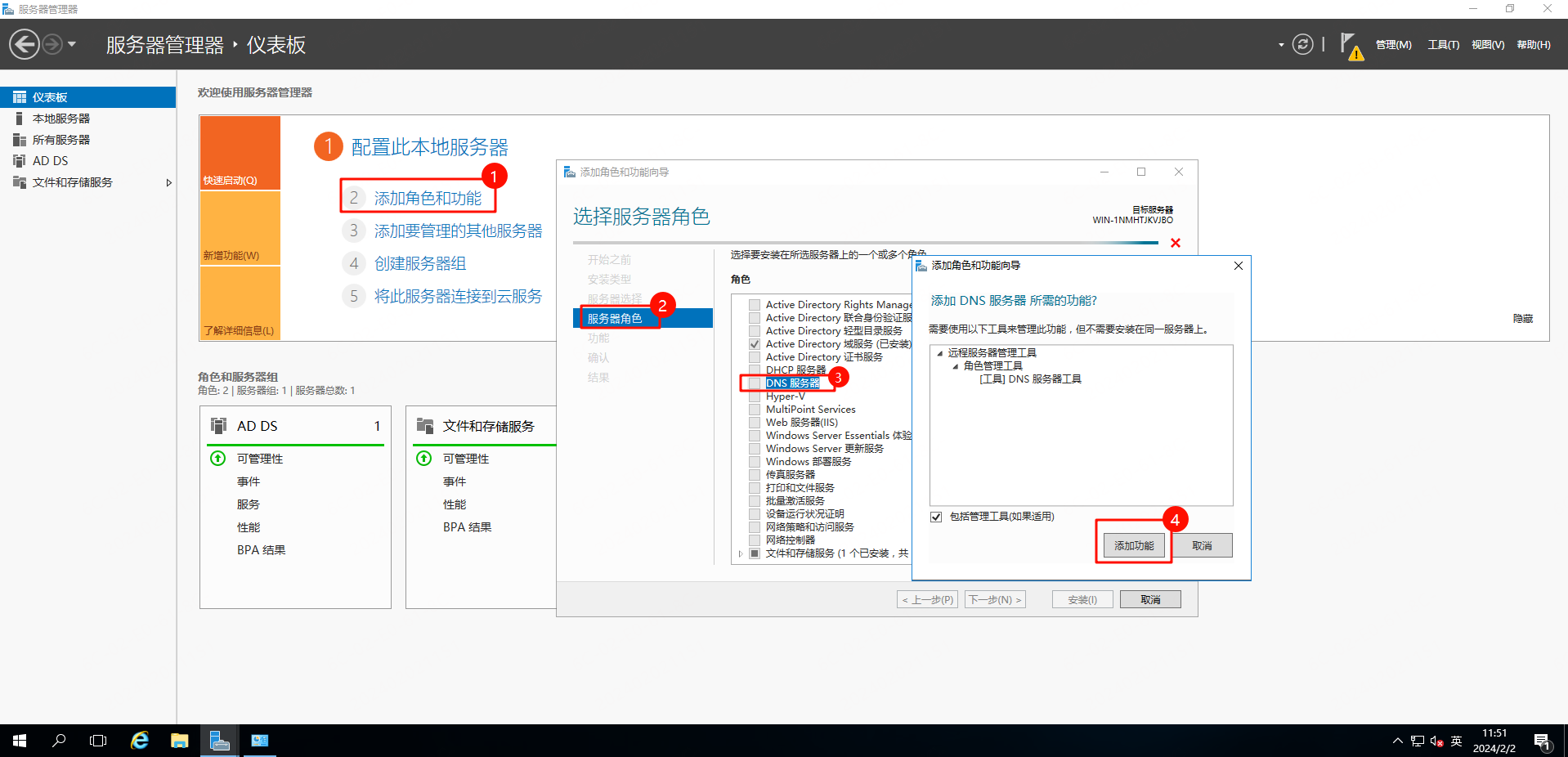The image size is (1568, 757).
Task: Select Local Server icon in sidebar
Action: point(19,119)
